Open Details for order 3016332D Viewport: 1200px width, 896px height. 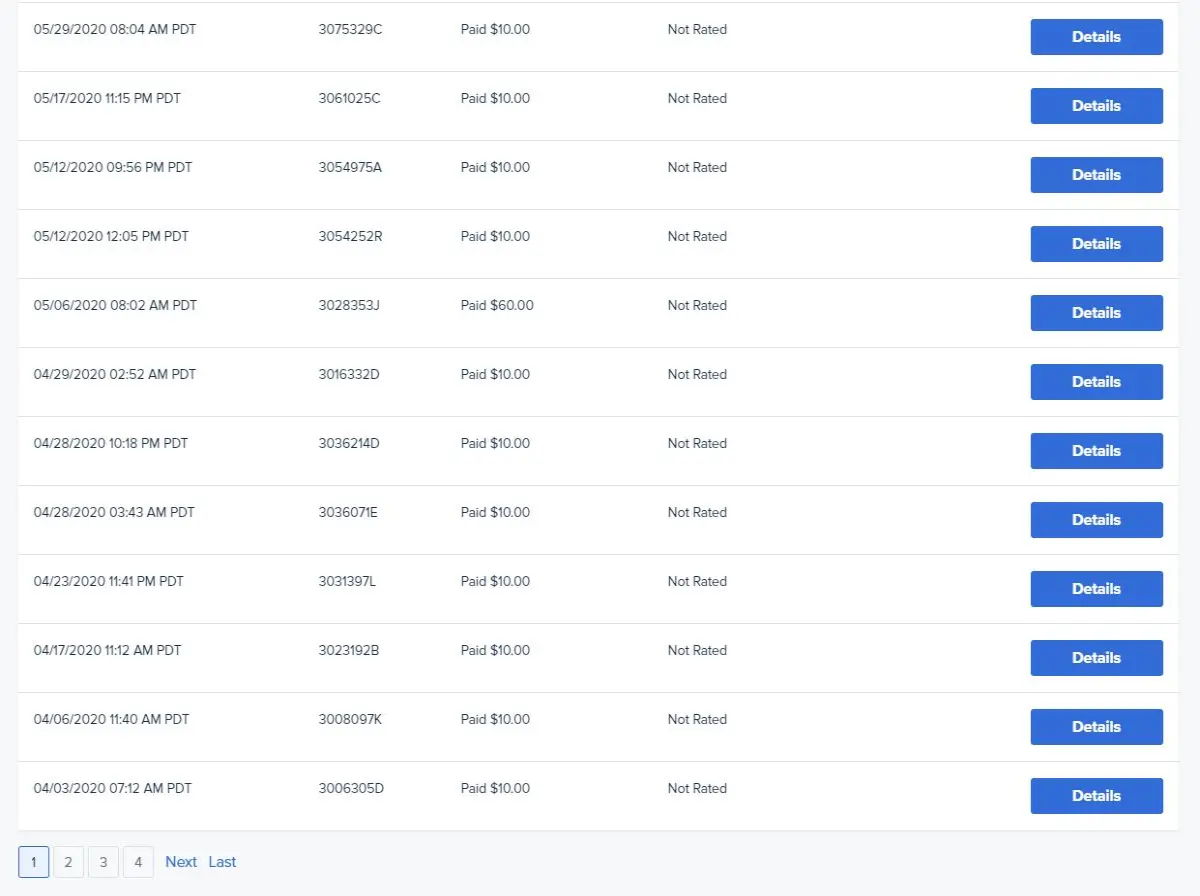pos(1096,382)
